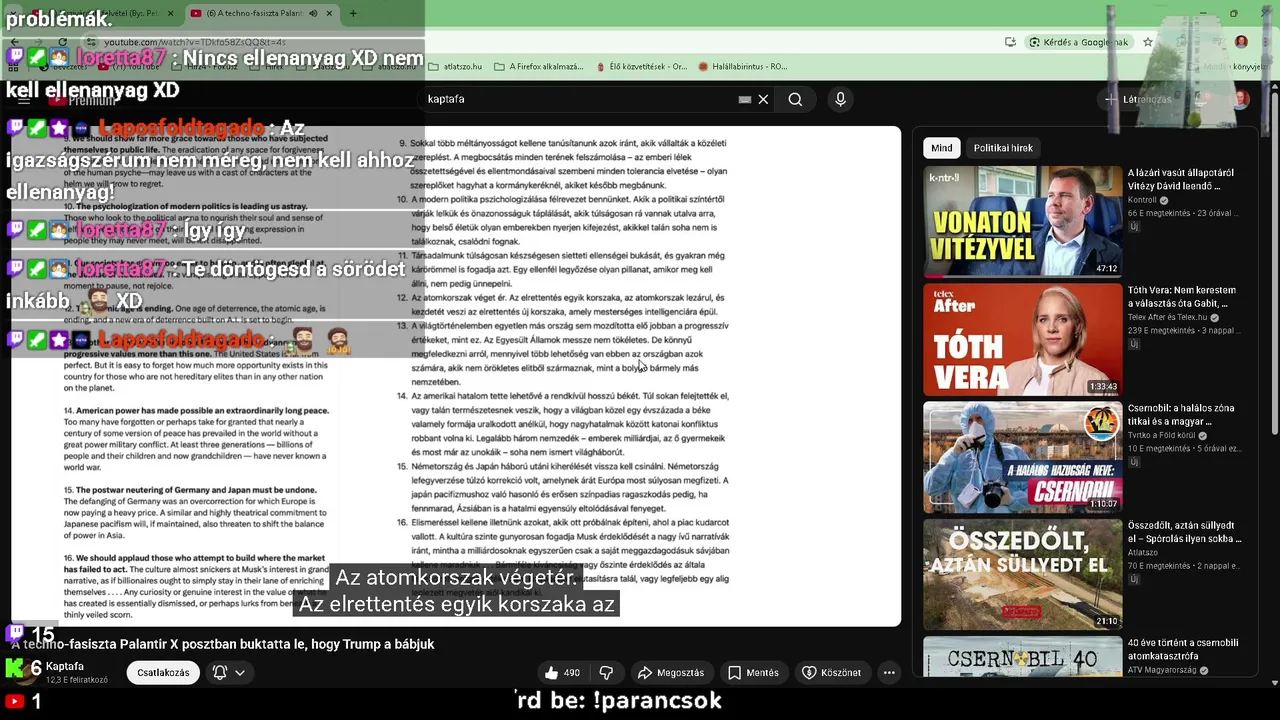Dislike the video with thumbs-down

coord(606,673)
